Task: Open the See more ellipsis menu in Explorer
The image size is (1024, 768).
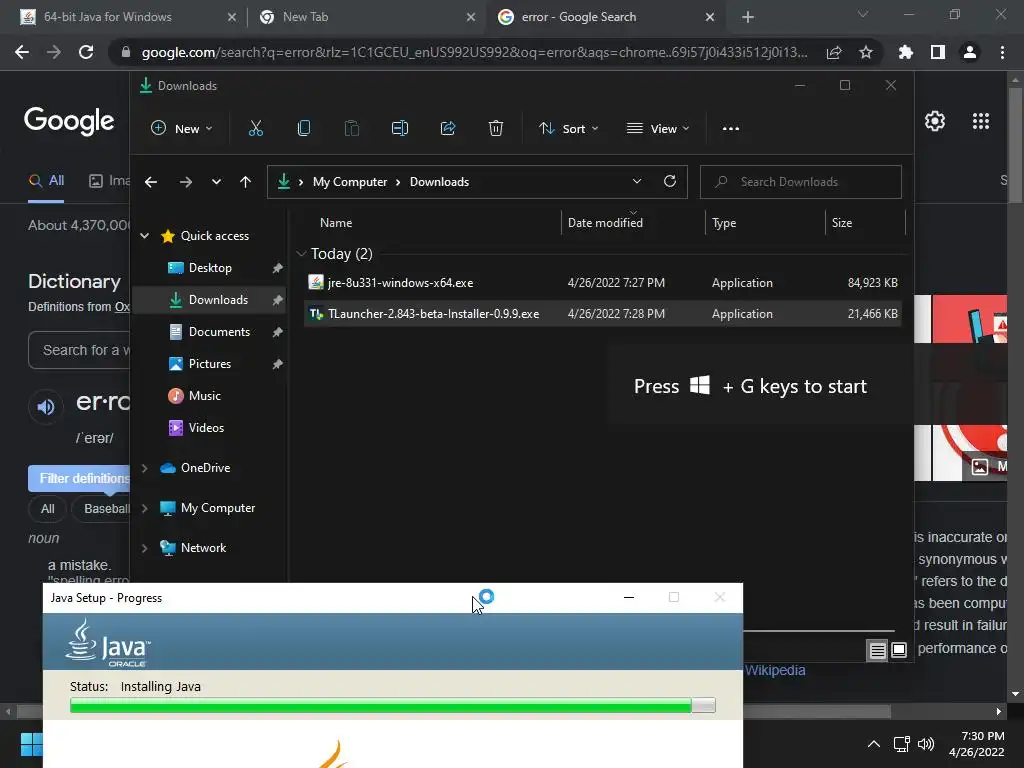Action: pos(731,129)
